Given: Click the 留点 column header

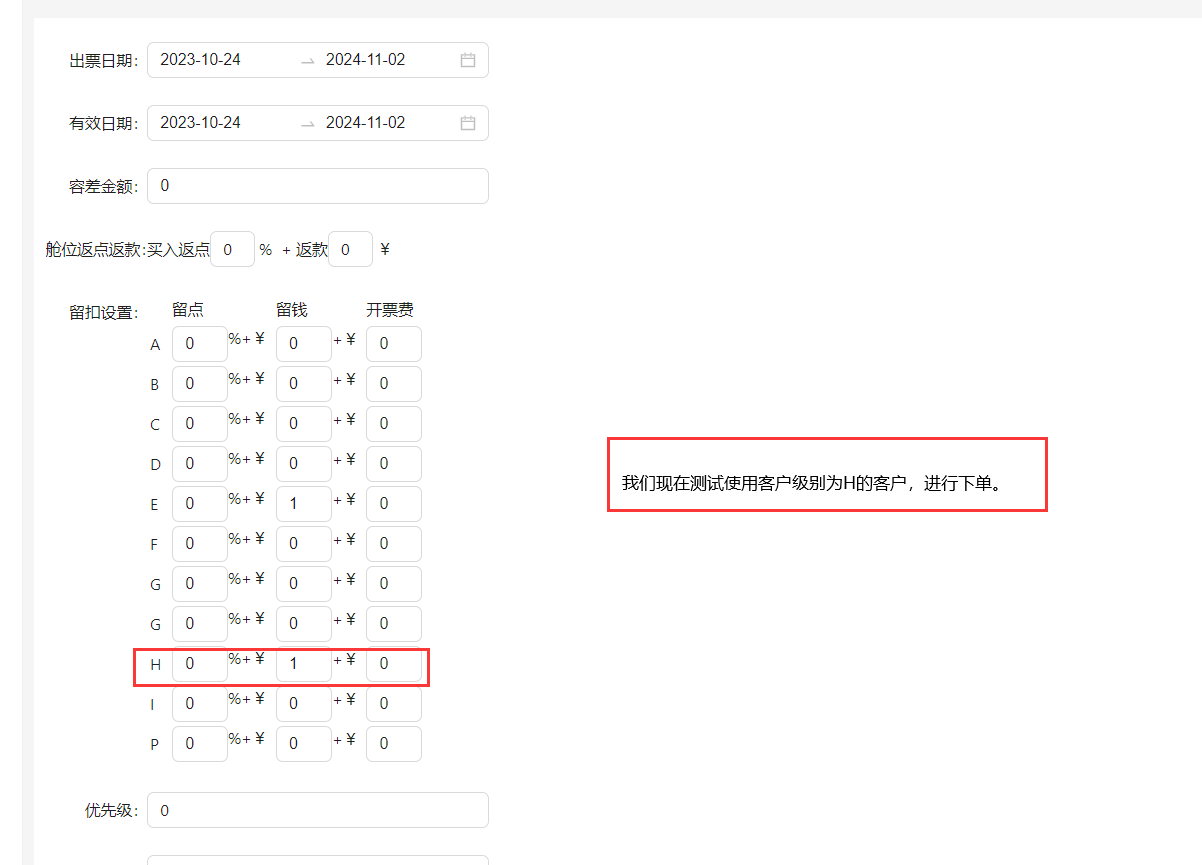Looking at the screenshot, I should click(188, 310).
